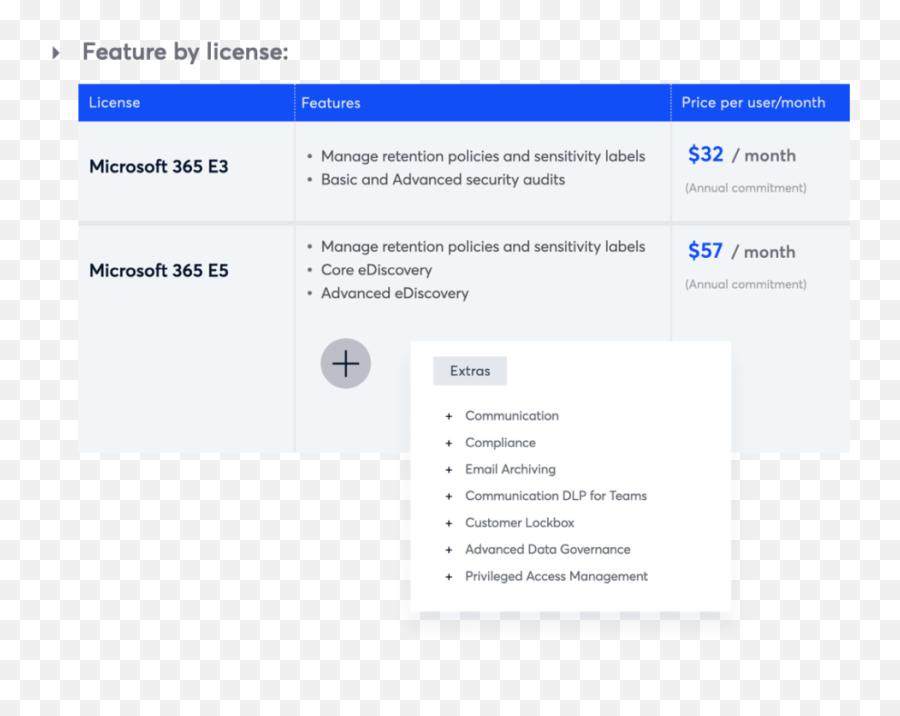The height and width of the screenshot is (716, 900).
Task: Click the plus next to Compliance
Action: click(x=447, y=443)
